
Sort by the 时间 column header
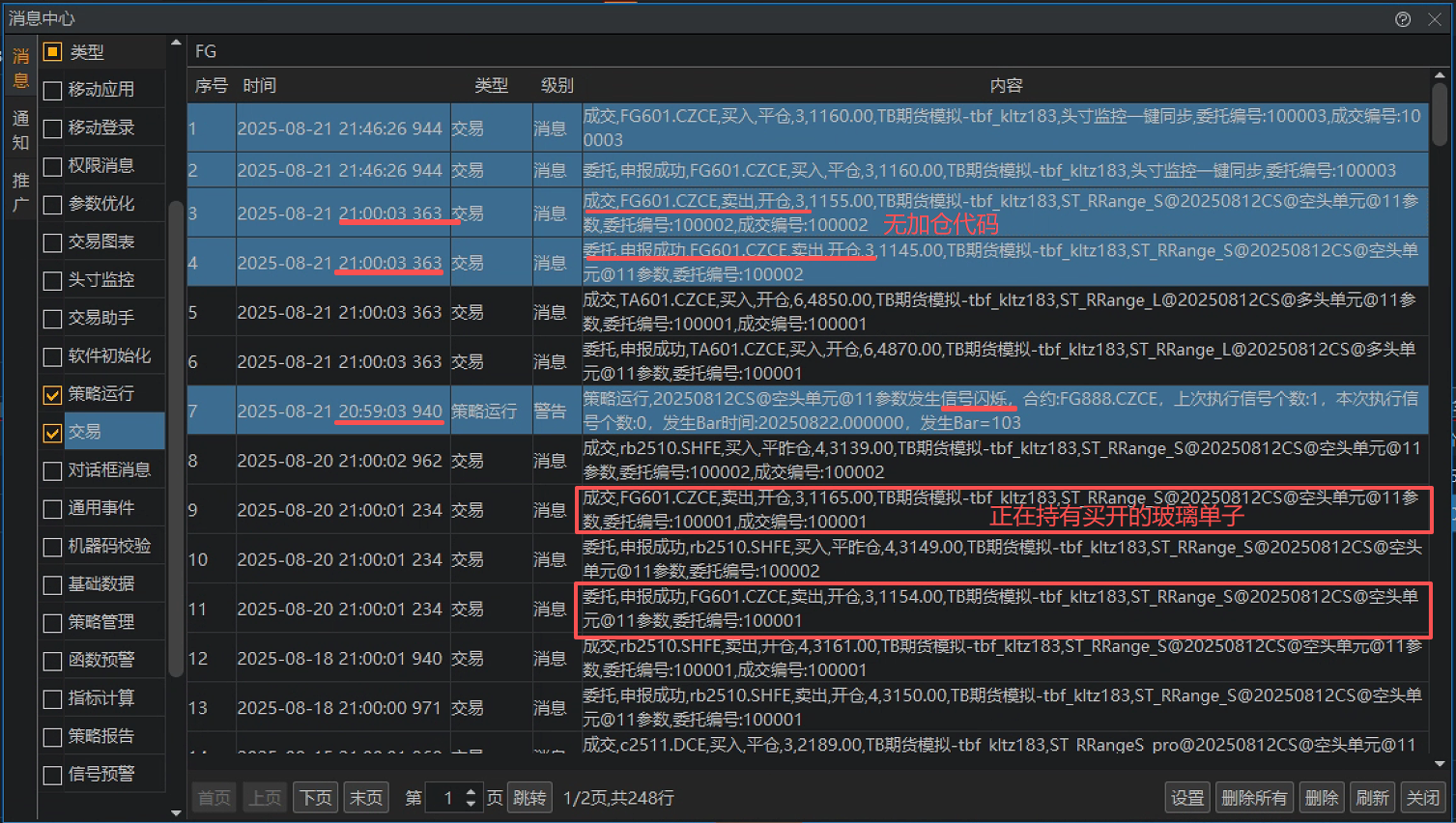click(x=260, y=86)
